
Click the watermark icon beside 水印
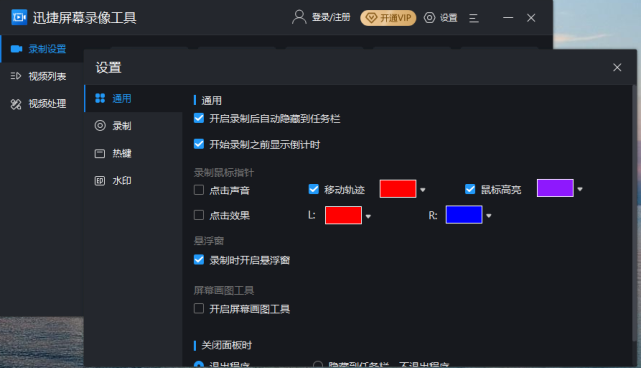pos(100,181)
